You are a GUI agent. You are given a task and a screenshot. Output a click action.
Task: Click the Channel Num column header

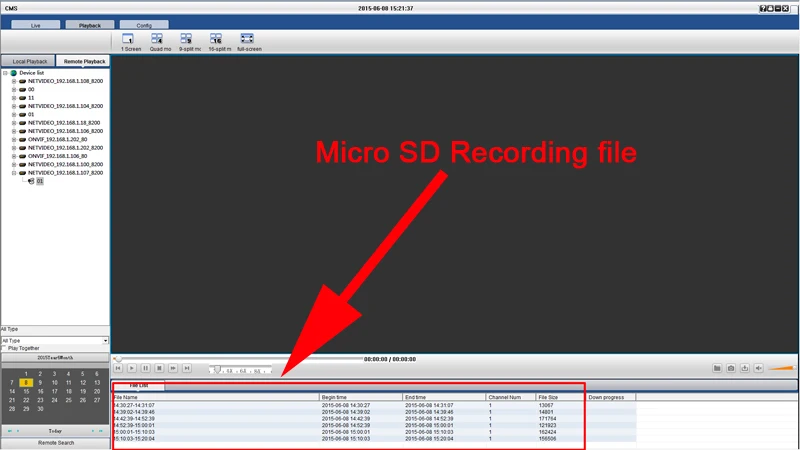tap(510, 397)
